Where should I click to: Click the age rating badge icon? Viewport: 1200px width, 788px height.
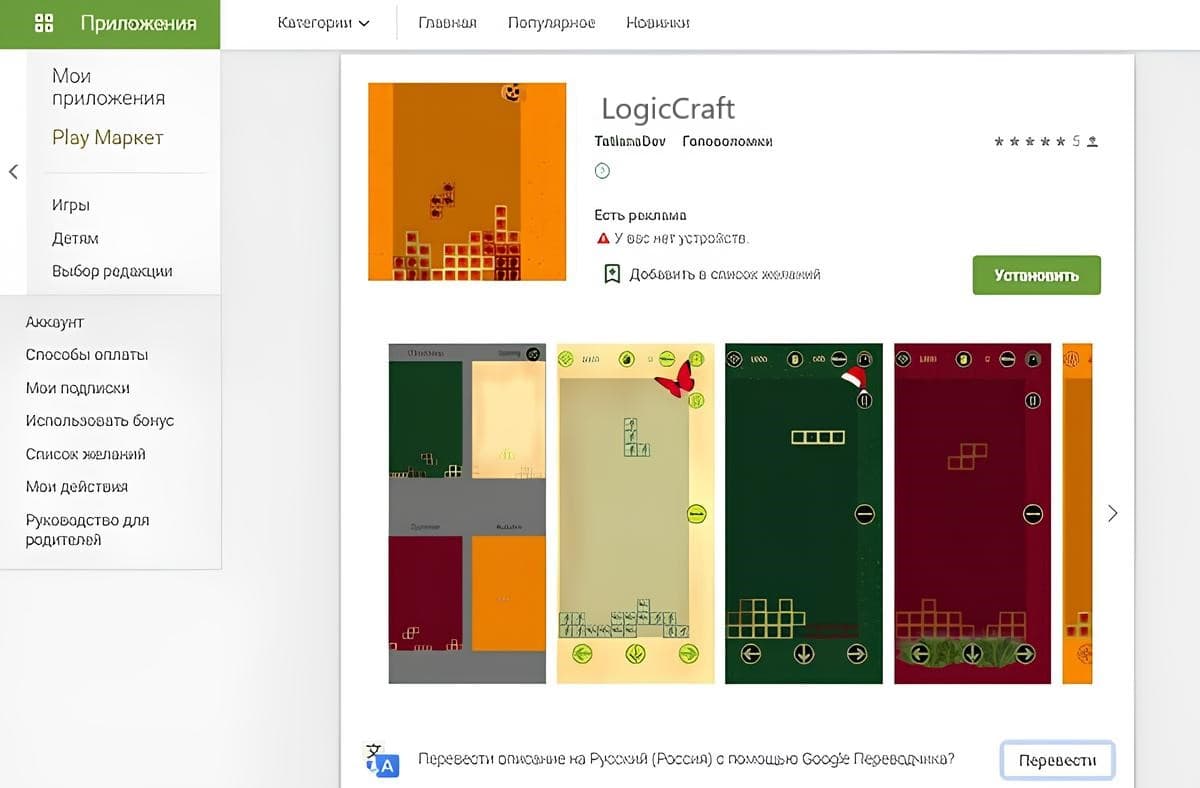602,171
